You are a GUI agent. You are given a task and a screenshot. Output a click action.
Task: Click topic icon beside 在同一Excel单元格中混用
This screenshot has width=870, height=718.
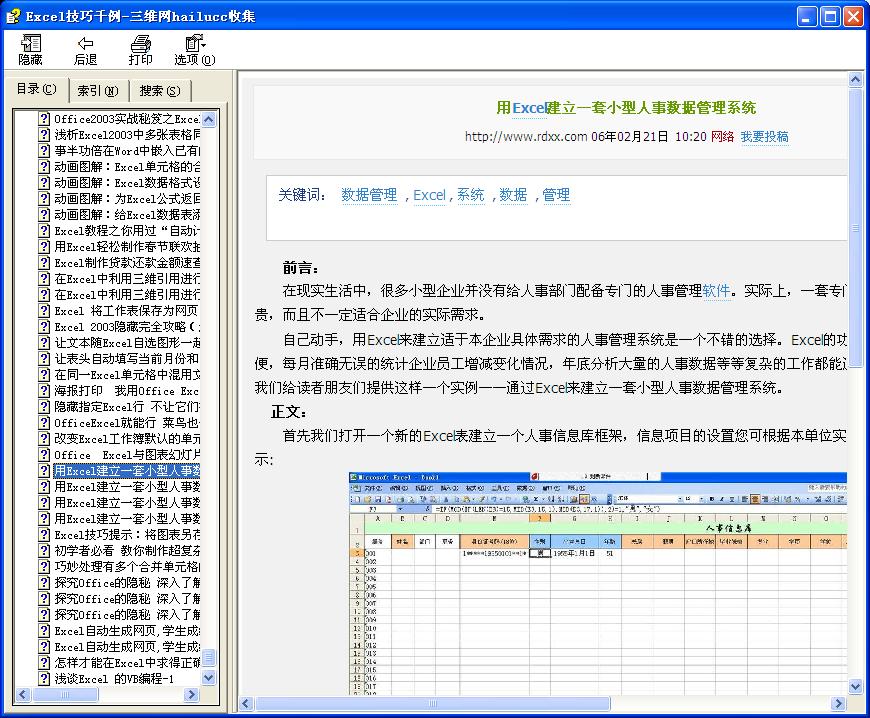click(44, 375)
